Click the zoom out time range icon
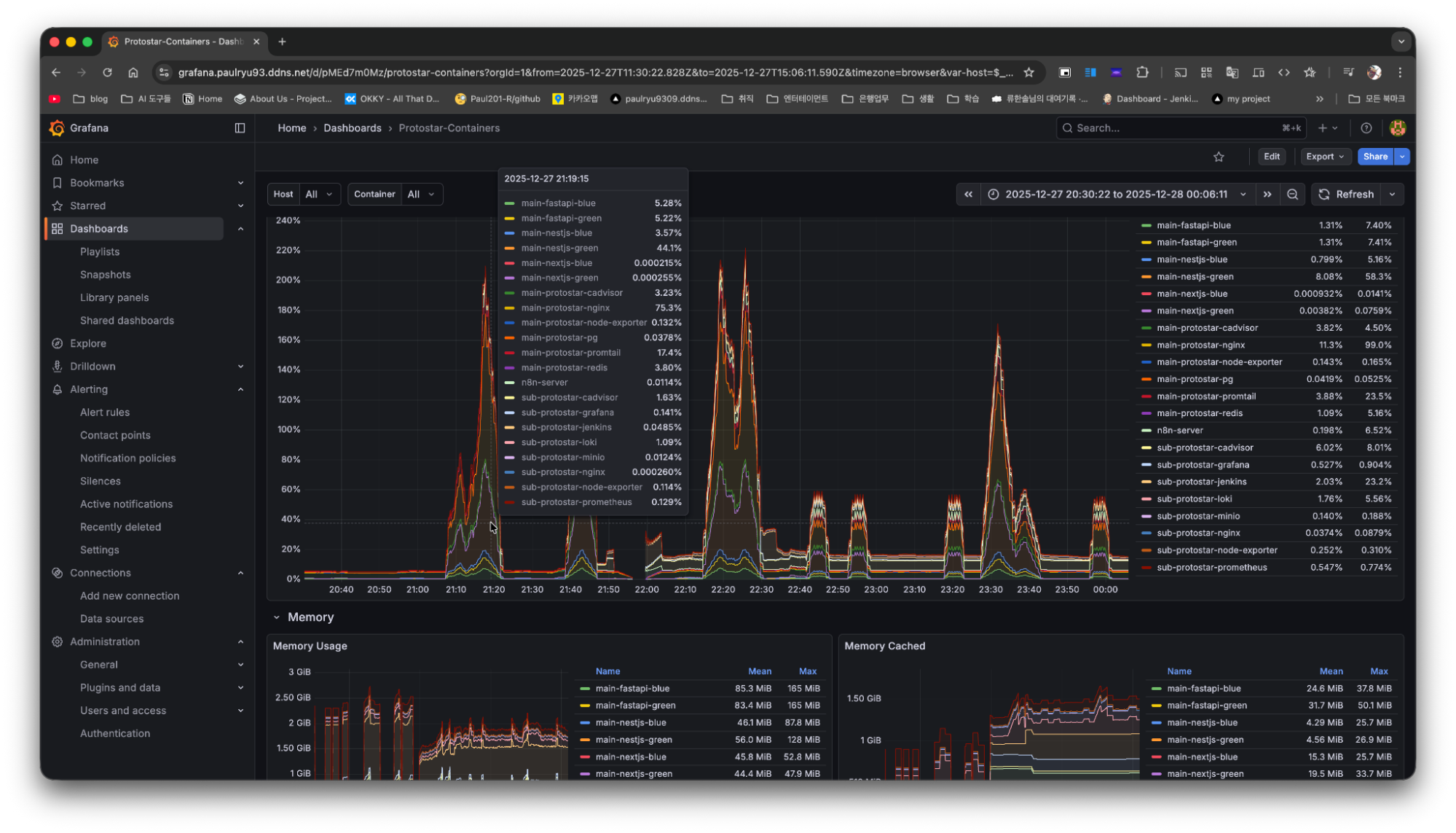 tap(1292, 195)
